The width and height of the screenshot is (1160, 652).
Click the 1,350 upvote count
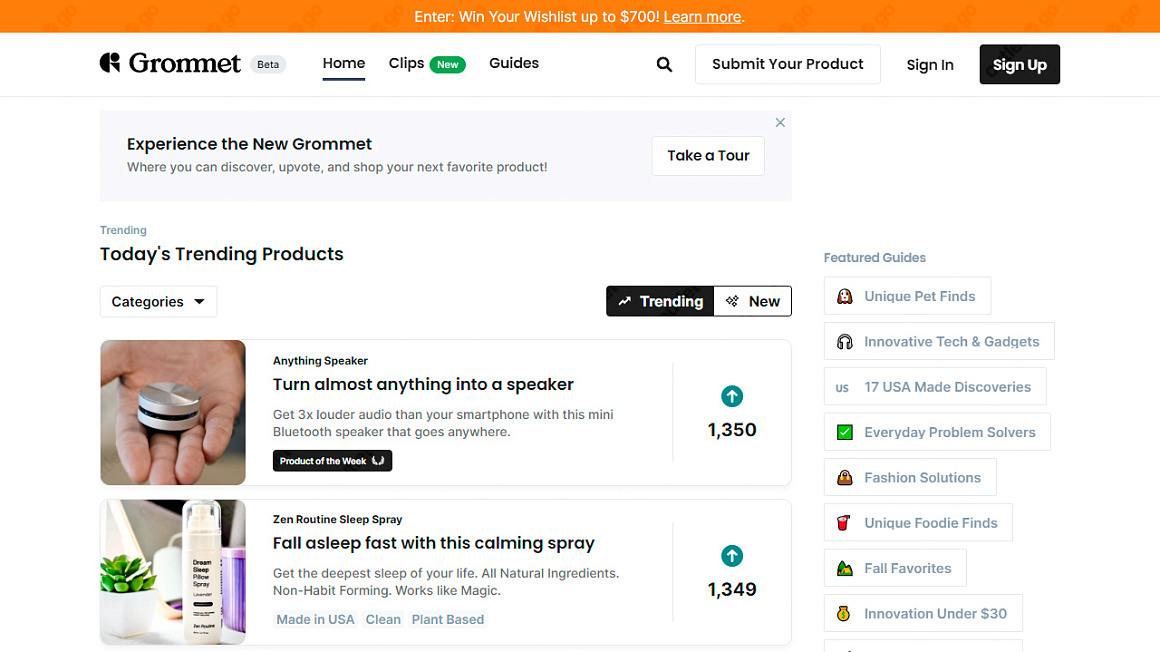point(732,430)
